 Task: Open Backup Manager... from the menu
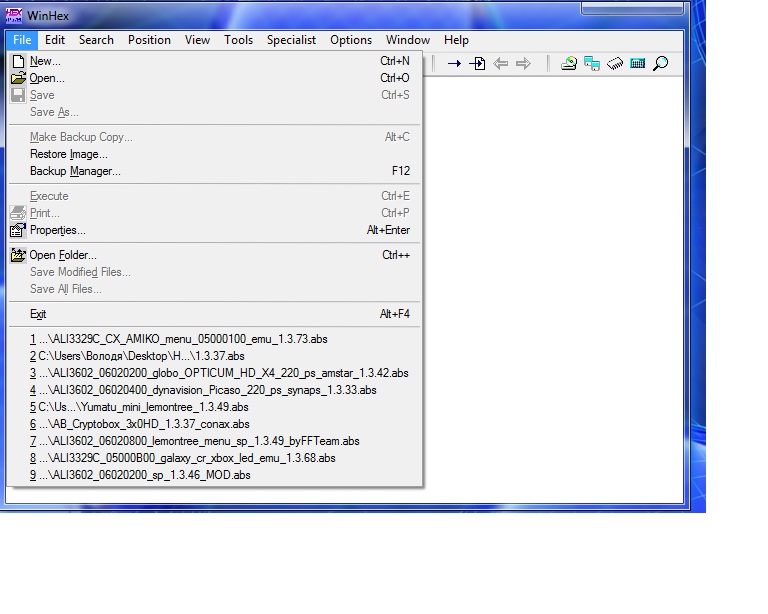pyautogui.click(x=215, y=171)
